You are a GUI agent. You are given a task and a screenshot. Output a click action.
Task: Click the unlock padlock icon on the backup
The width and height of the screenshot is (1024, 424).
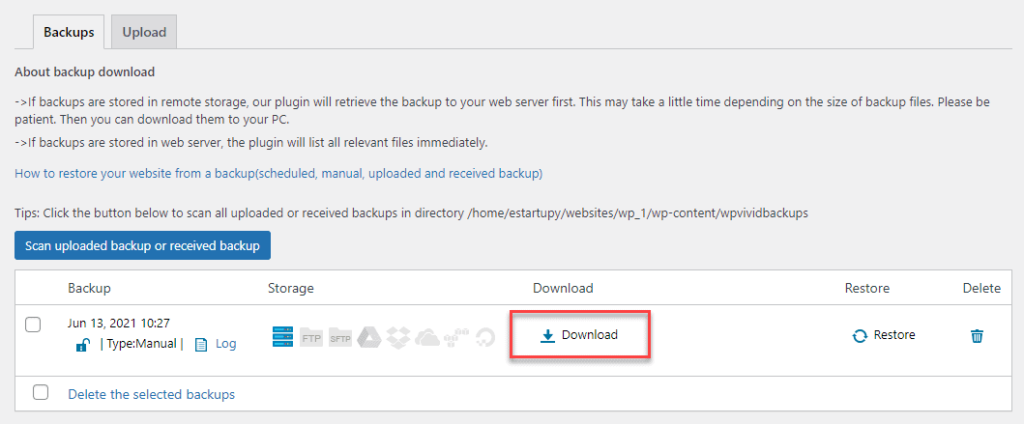(83, 344)
